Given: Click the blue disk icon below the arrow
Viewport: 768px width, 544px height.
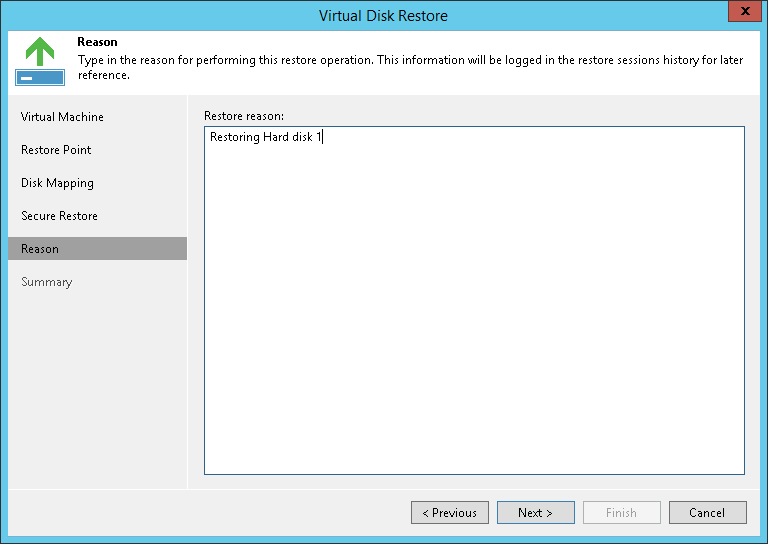Looking at the screenshot, I should coord(40,77).
